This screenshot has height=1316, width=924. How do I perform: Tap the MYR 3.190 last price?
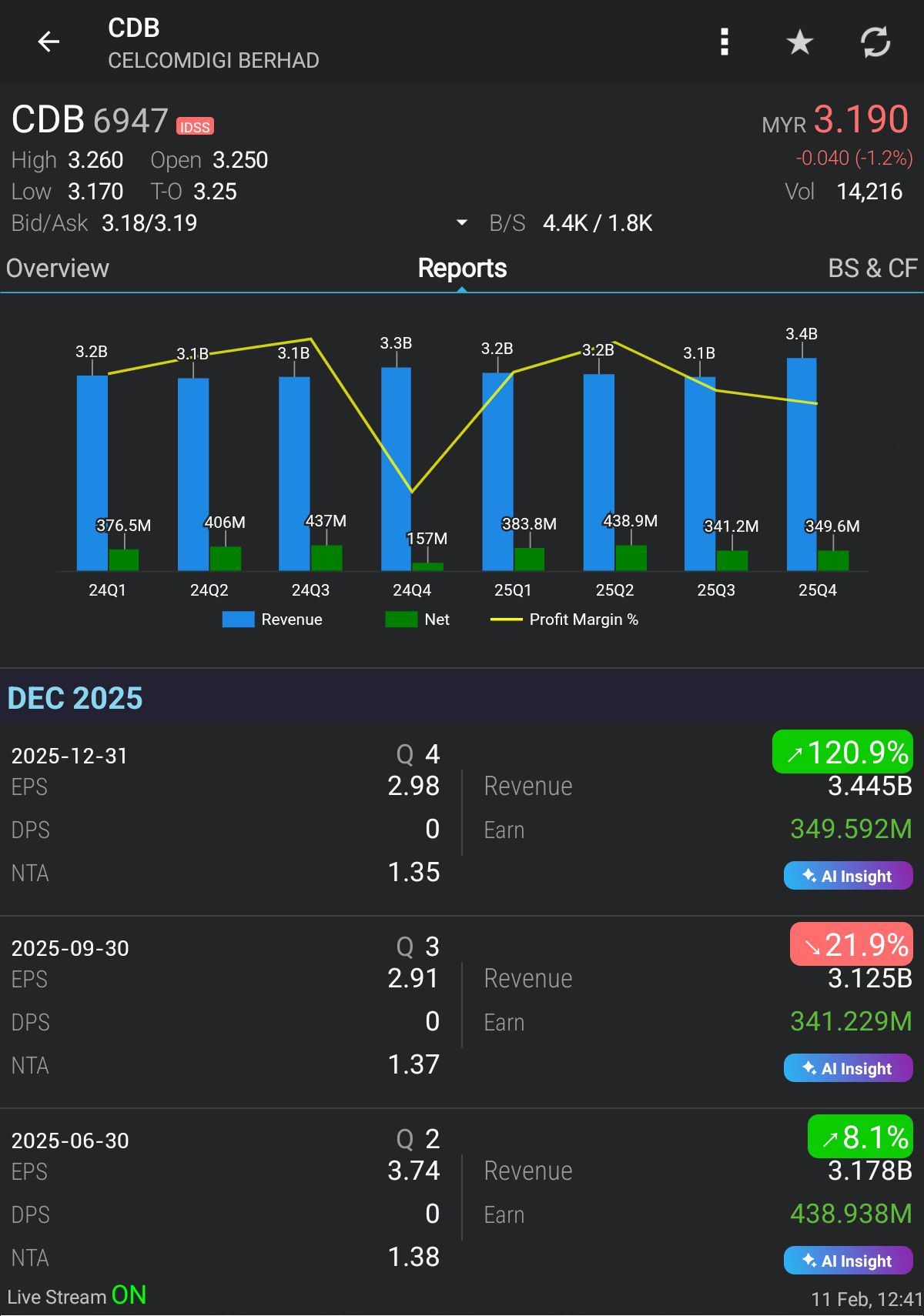coord(835,120)
